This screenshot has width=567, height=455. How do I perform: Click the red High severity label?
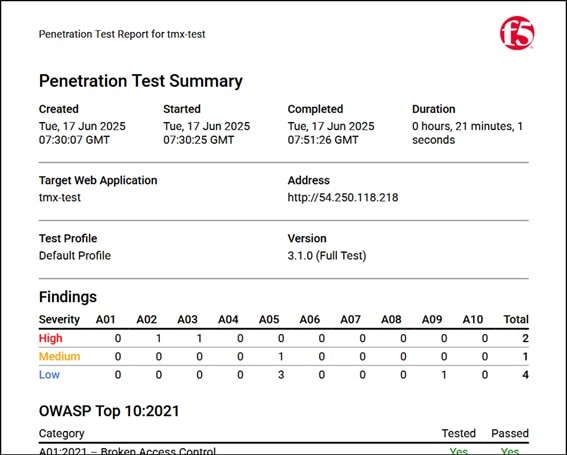51,338
